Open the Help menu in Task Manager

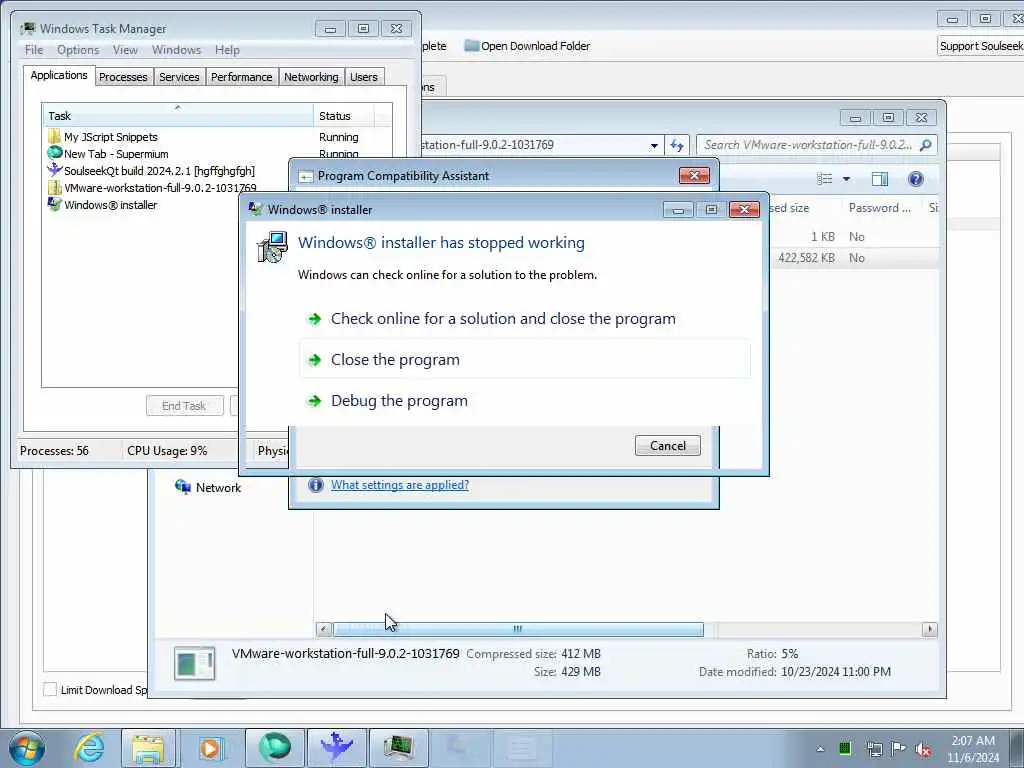point(227,50)
